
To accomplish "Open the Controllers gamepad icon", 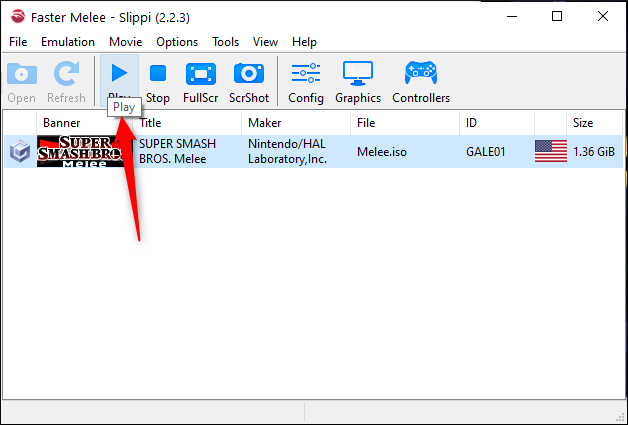I will coord(421,73).
